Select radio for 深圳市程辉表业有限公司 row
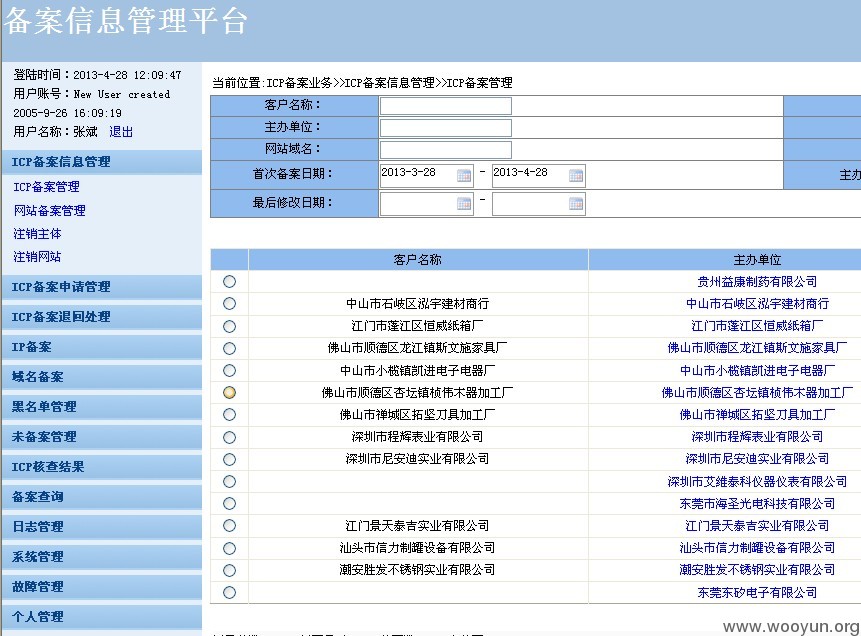 point(230,437)
